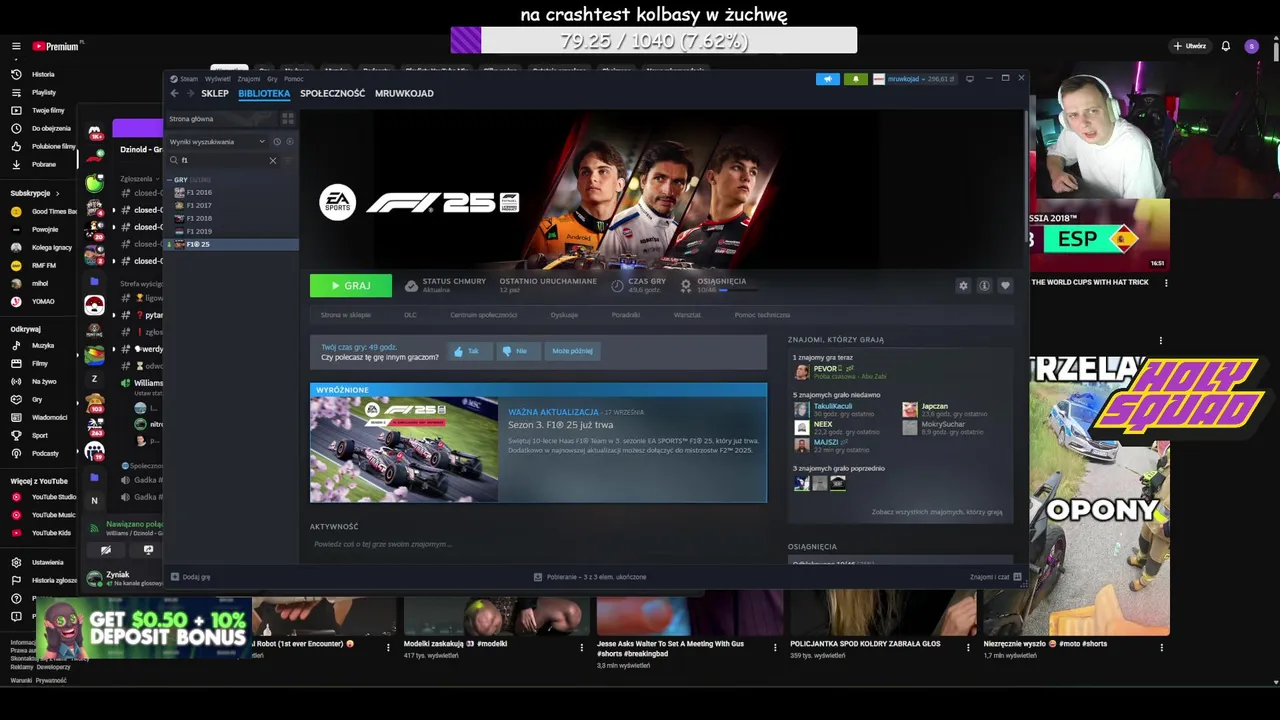
Task: Toggle collections grid view icon in Steam sidebar
Action: 288,119
